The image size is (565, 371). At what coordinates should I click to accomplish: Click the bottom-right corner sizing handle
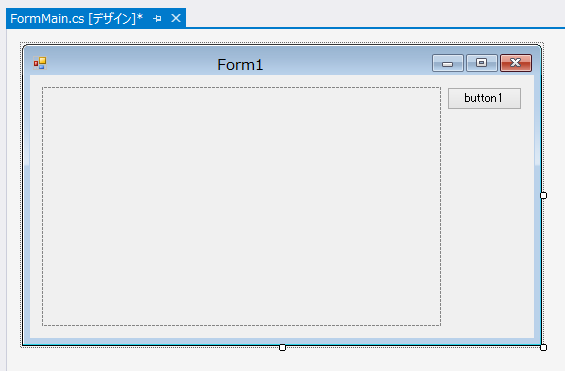coord(543,347)
